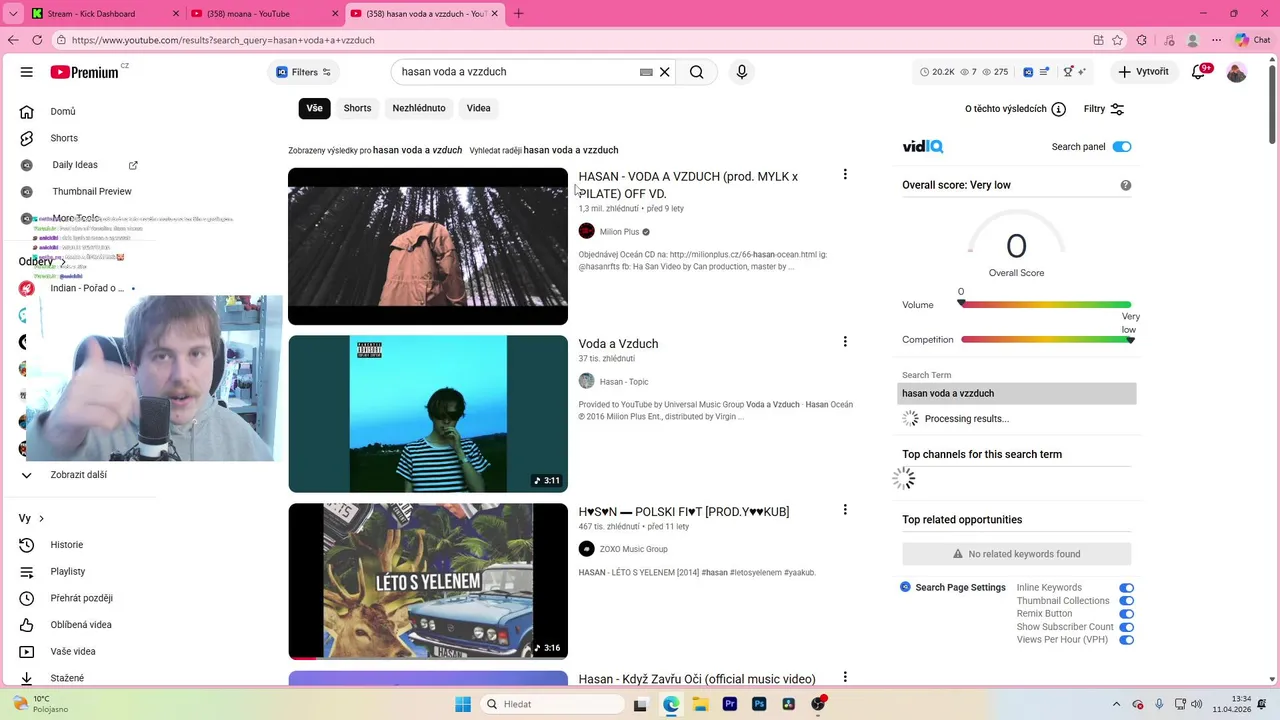Click the vidIQ blue logo icon in top bar
This screenshot has height=720, width=1280.
click(1028, 72)
